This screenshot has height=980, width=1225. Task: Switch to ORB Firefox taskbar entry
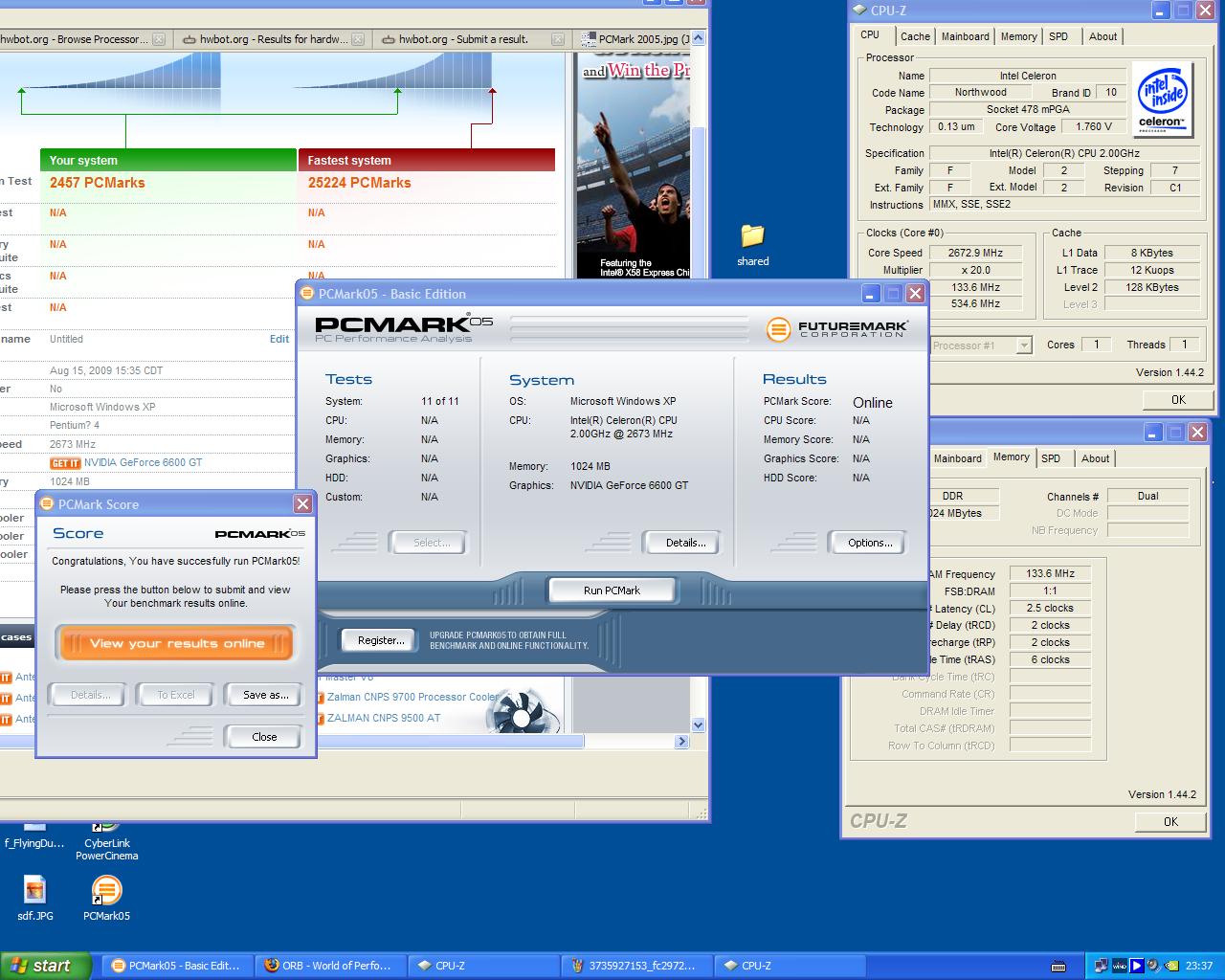(x=329, y=966)
